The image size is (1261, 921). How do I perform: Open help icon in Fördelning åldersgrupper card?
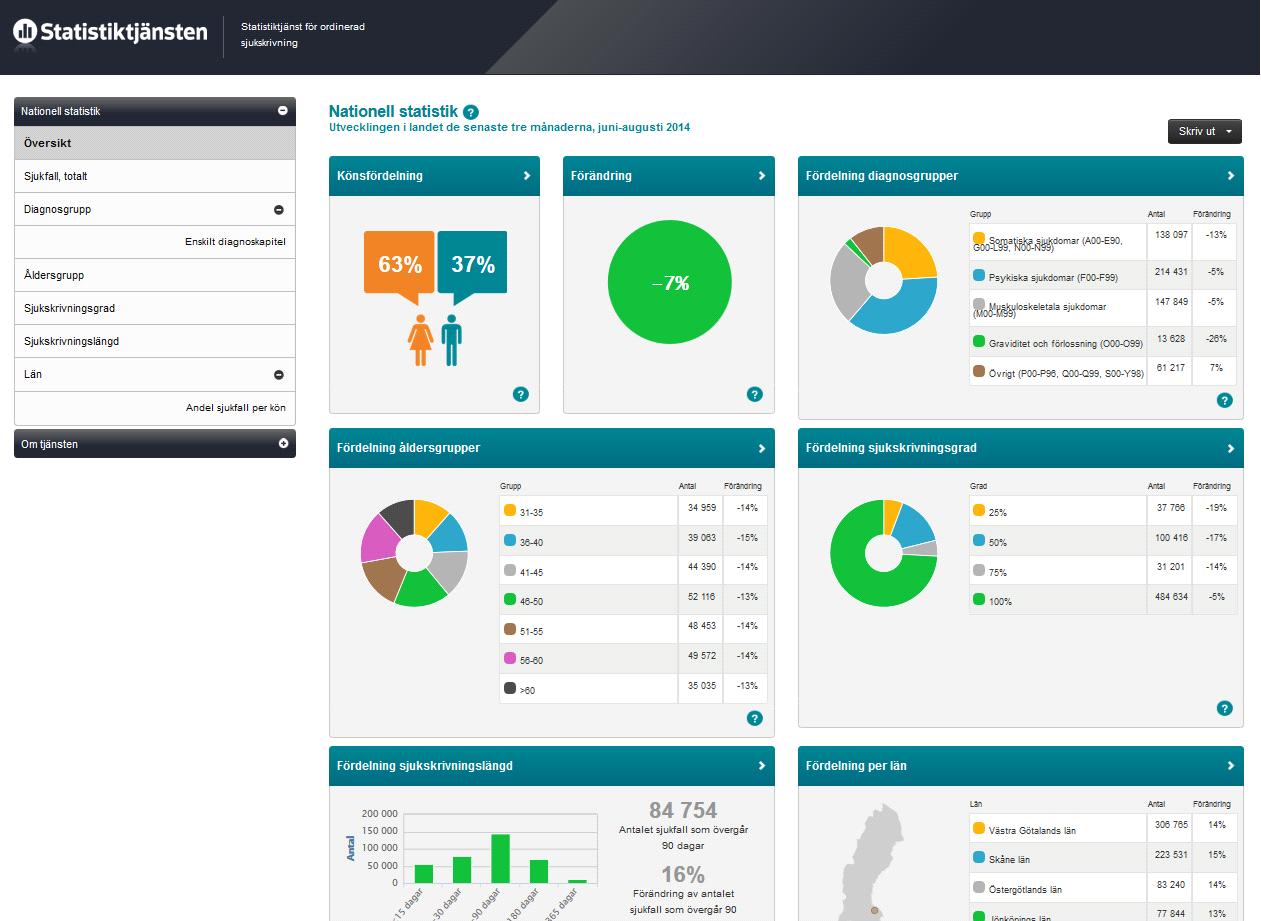pyautogui.click(x=755, y=718)
